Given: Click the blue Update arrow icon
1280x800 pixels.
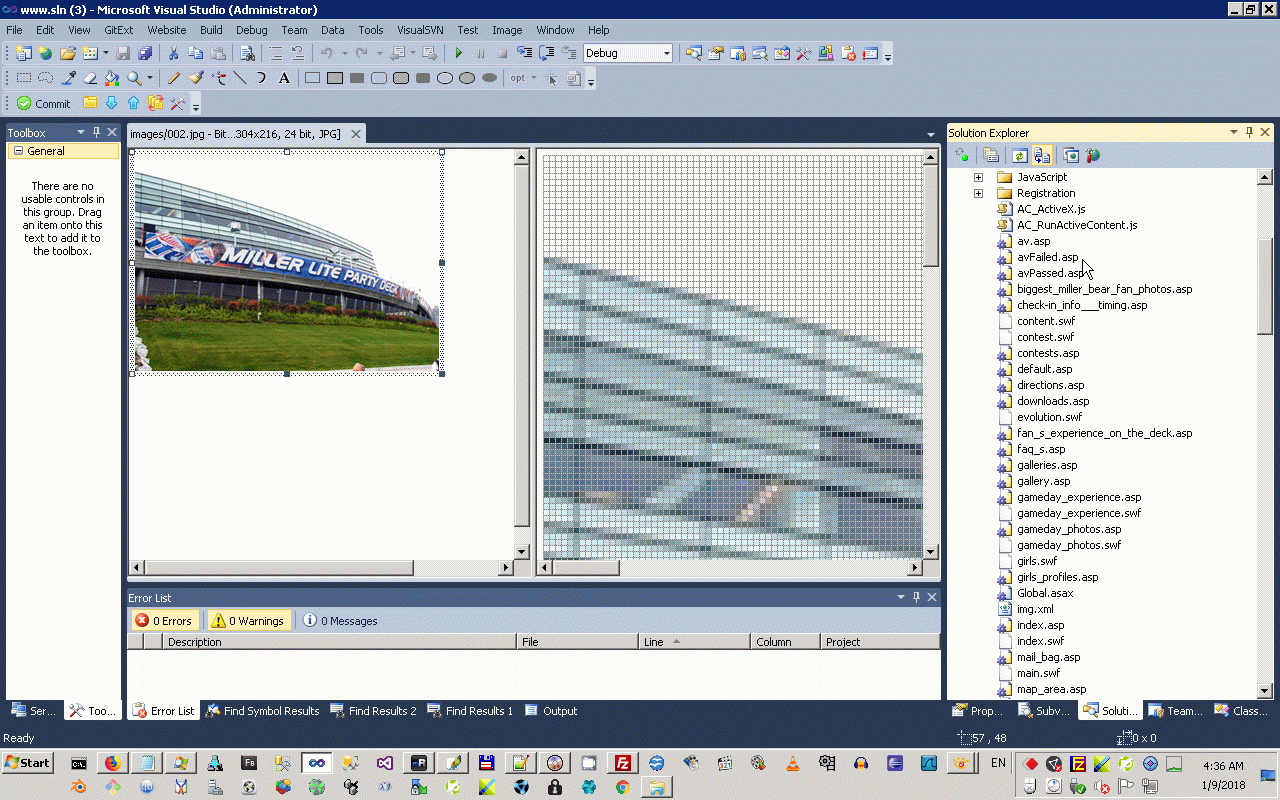Looking at the screenshot, I should (x=112, y=103).
